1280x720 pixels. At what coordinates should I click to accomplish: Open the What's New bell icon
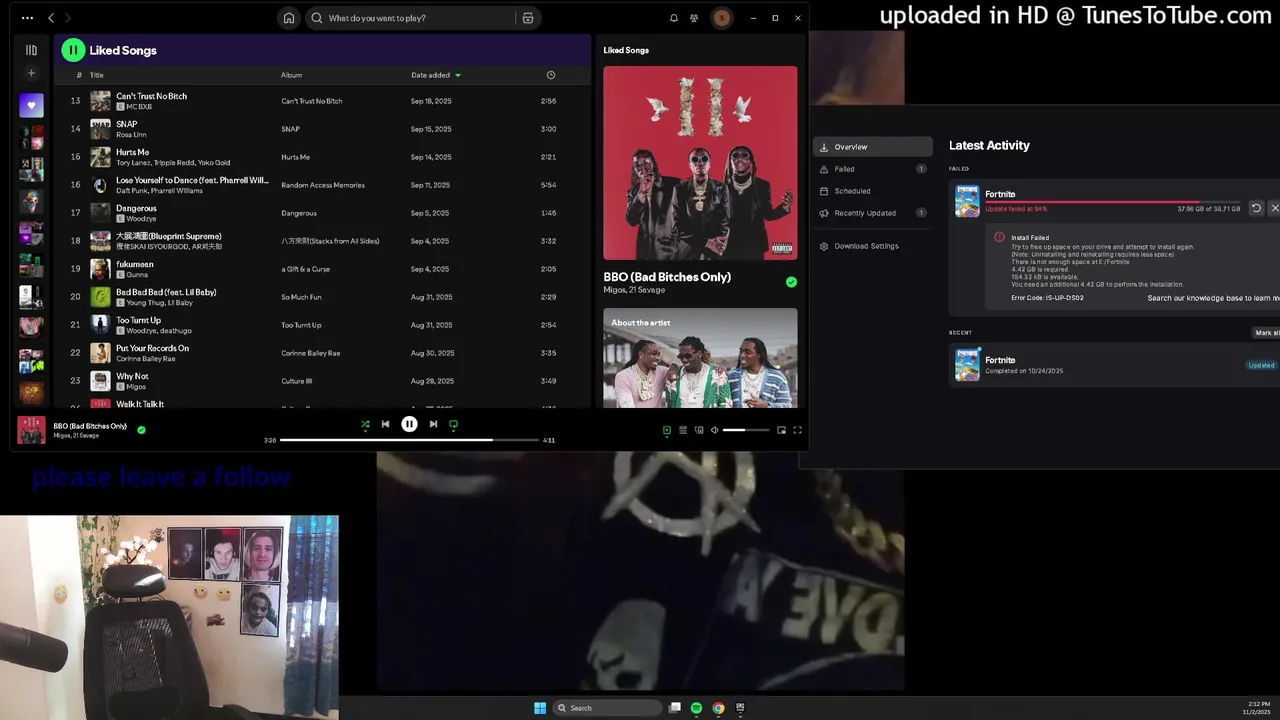coord(674,18)
